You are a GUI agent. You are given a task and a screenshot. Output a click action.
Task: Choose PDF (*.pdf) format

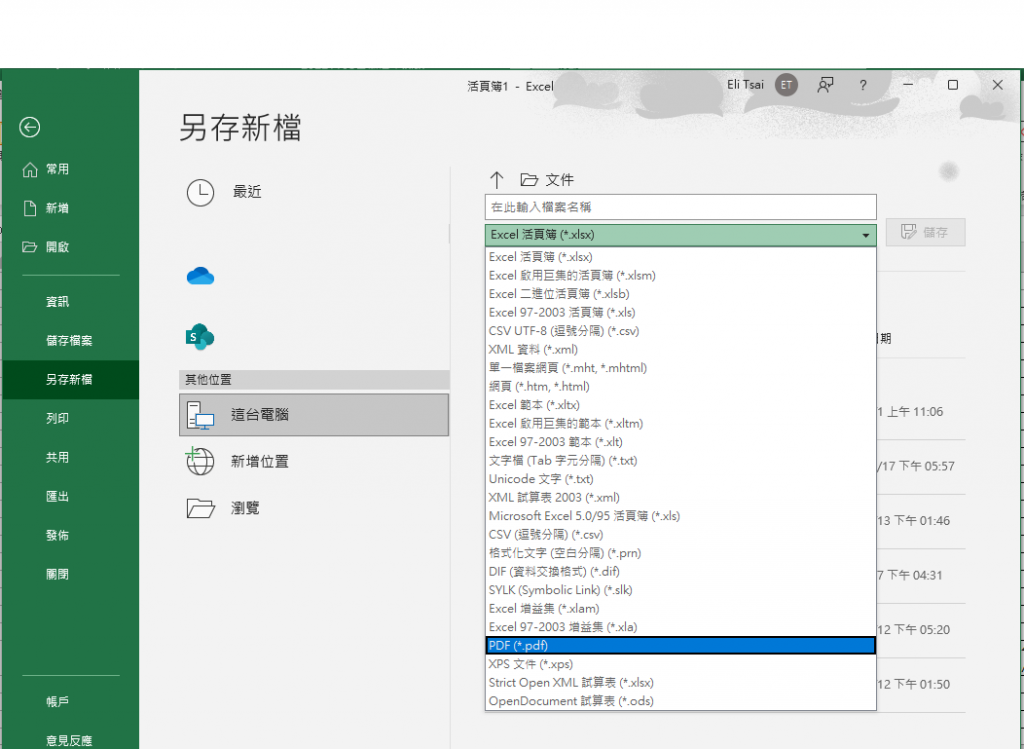pos(680,645)
